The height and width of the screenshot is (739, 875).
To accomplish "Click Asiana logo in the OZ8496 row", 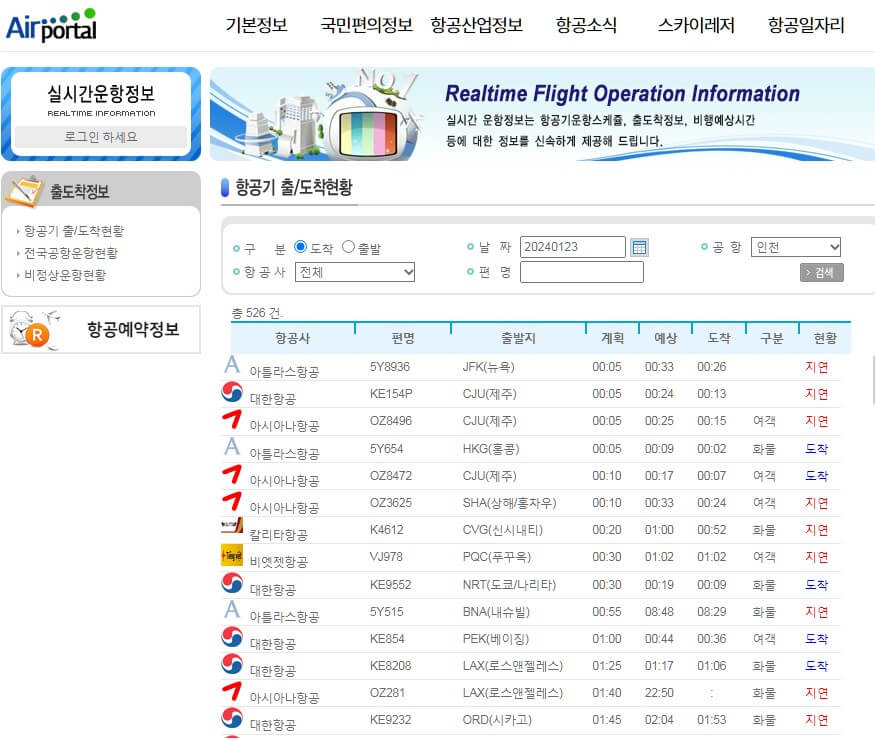I will (x=232, y=419).
